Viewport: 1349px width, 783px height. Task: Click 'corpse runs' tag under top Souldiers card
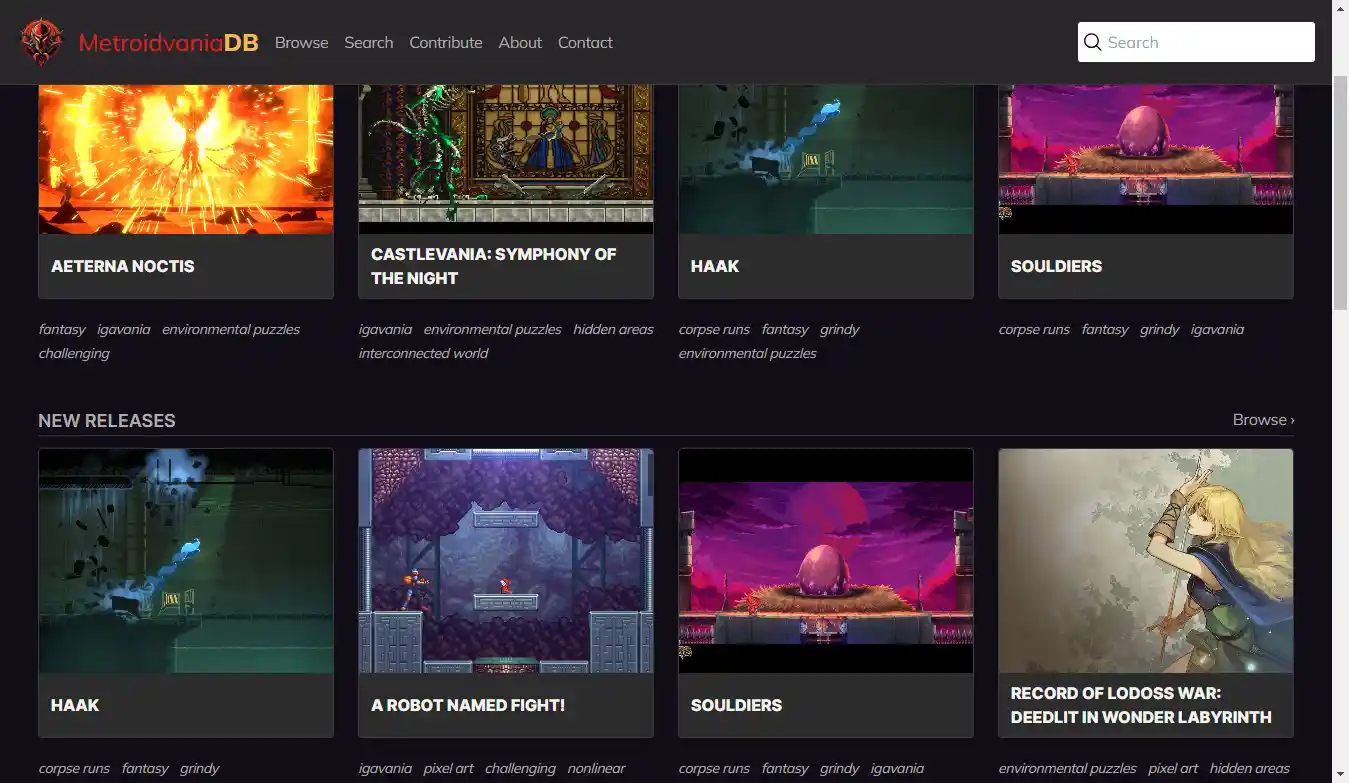pos(1034,329)
